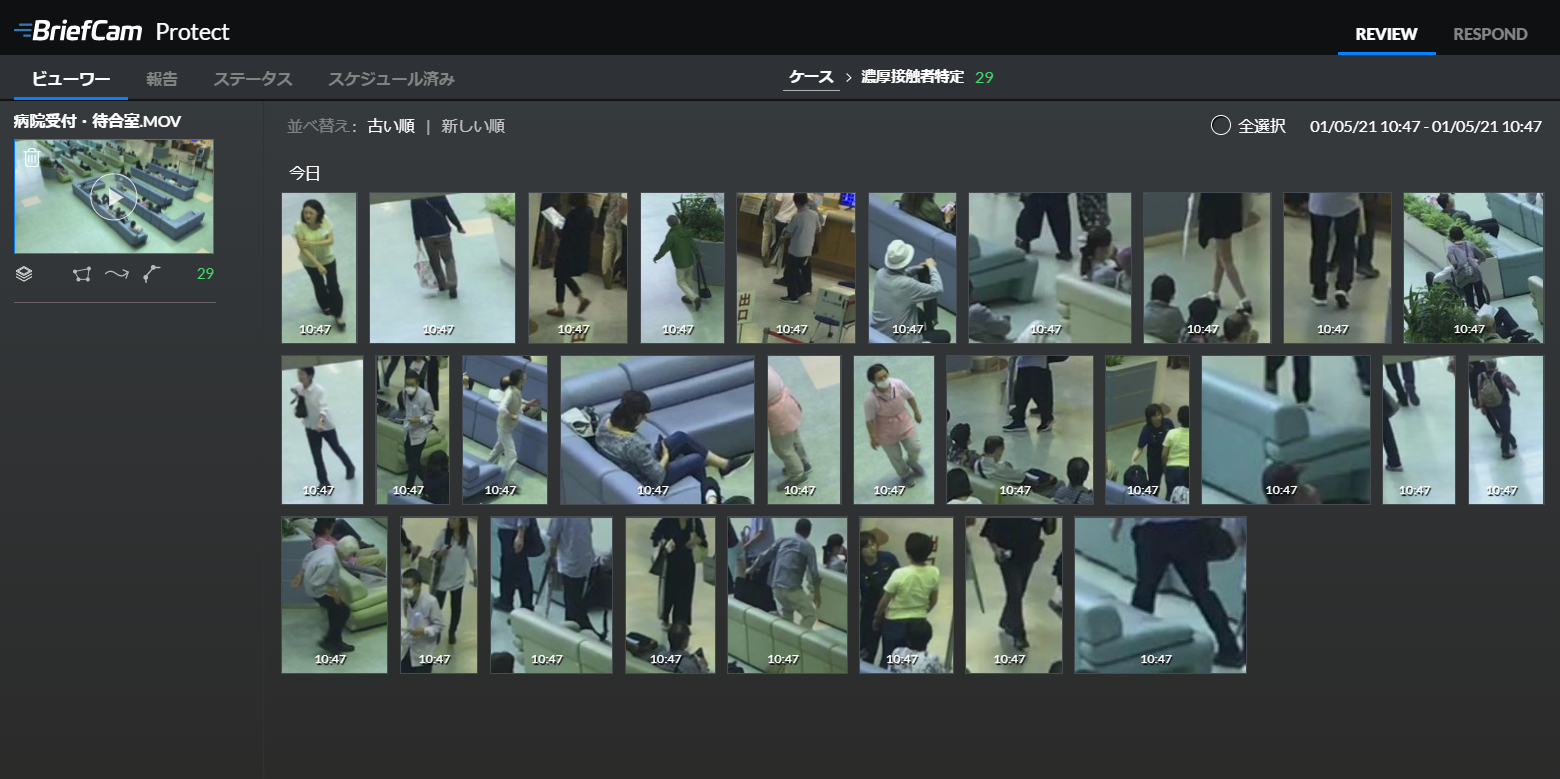Open the 報告 tab
This screenshot has width=1560, height=779.
click(x=161, y=79)
